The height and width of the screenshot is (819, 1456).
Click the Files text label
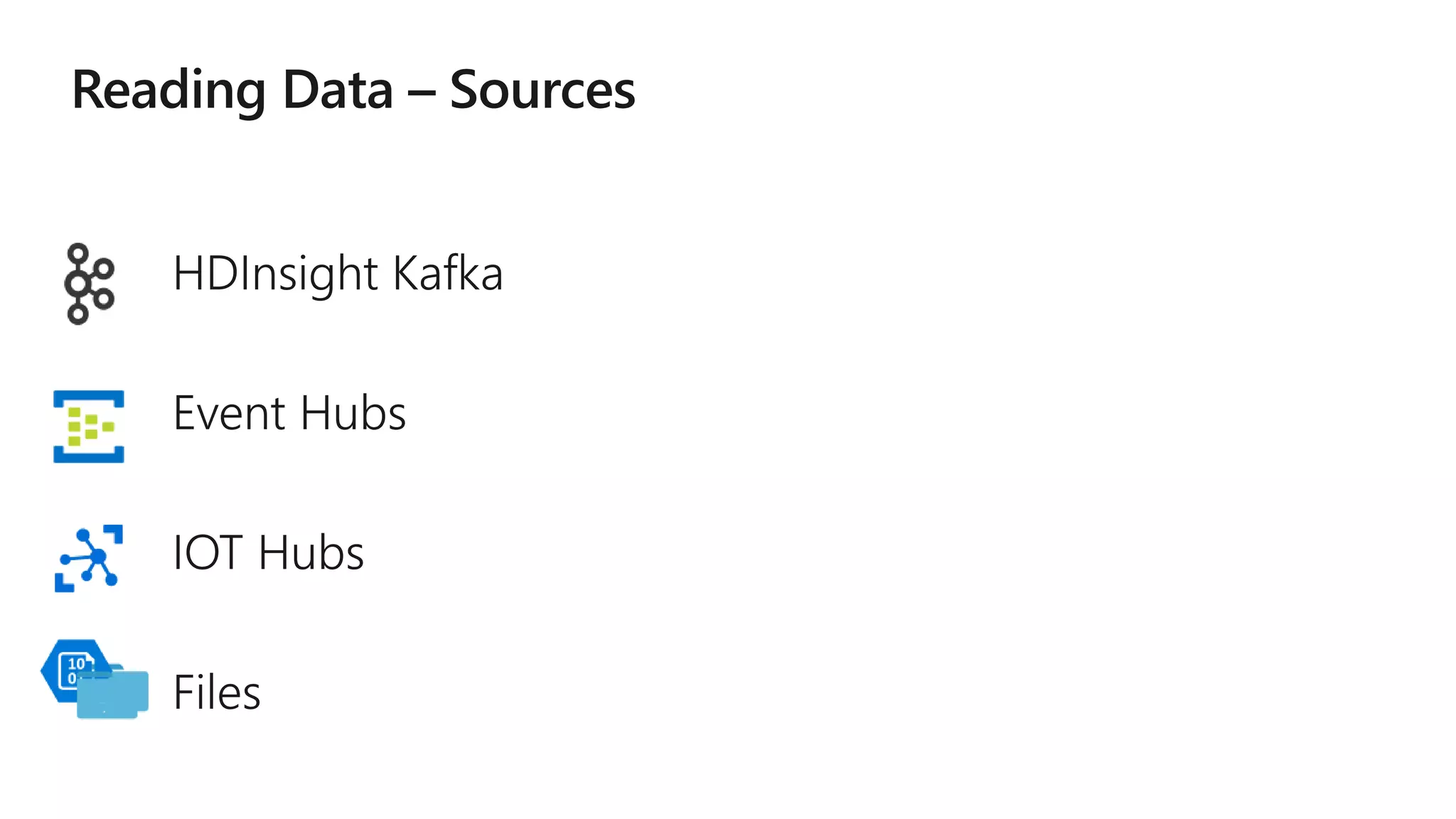[x=217, y=692]
